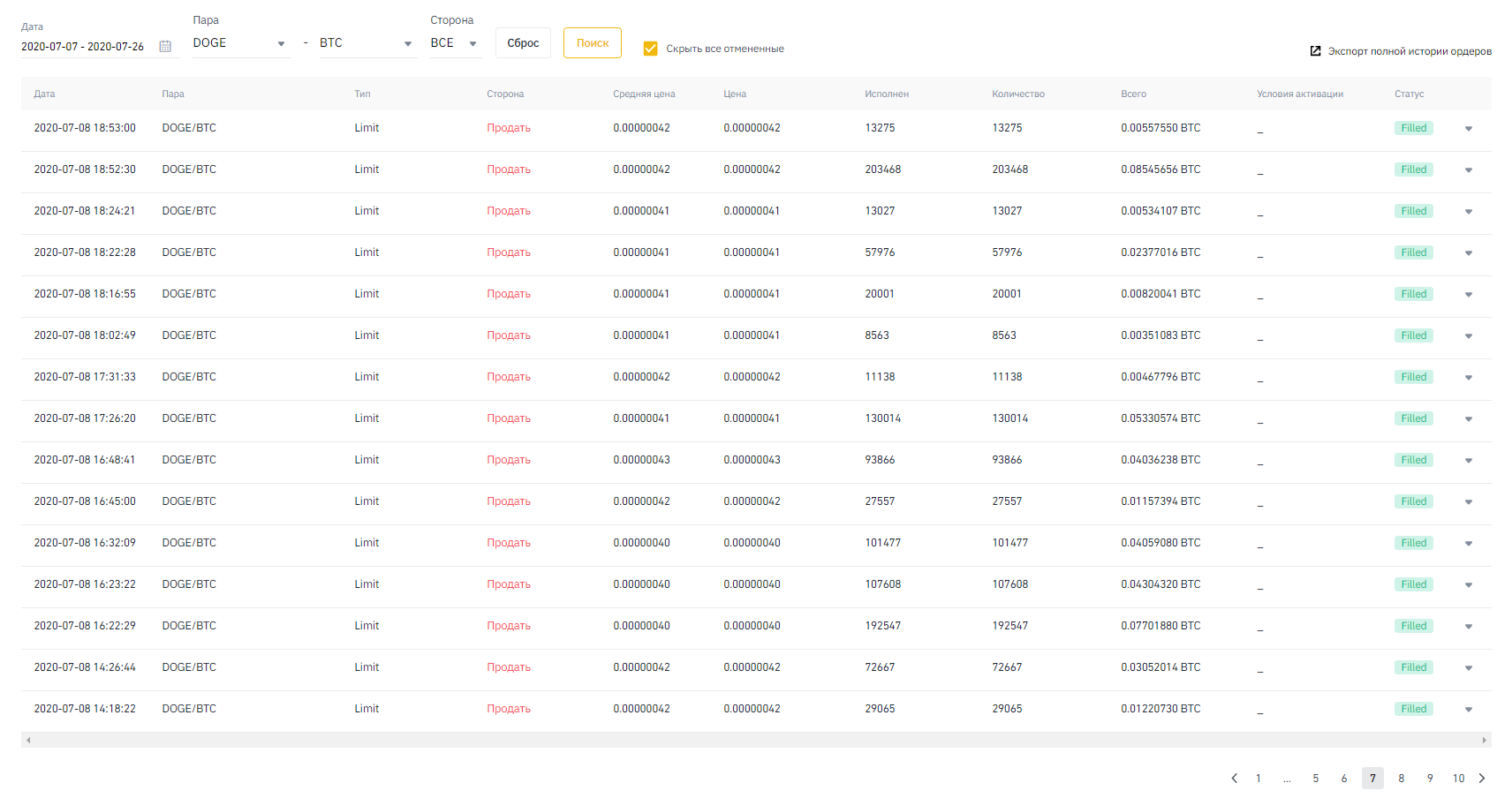Expand order details for 18:22:28 row
Screen dimensions: 1512x798
(1469, 253)
